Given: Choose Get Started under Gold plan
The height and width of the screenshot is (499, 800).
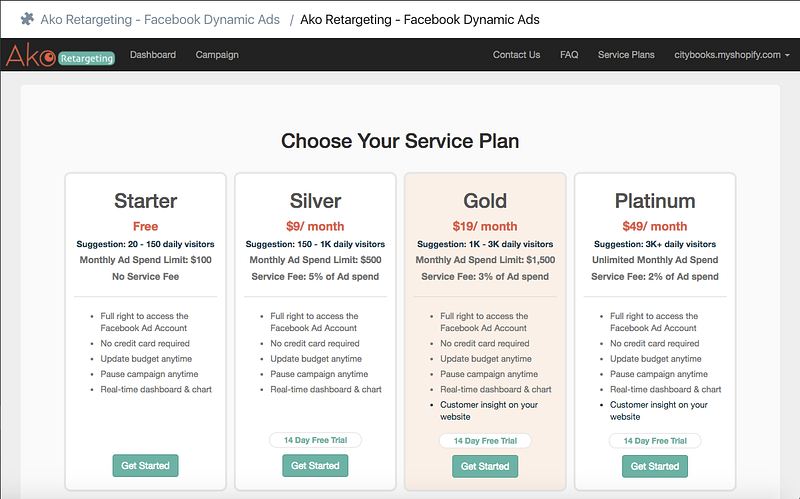Looking at the screenshot, I should tap(485, 466).
